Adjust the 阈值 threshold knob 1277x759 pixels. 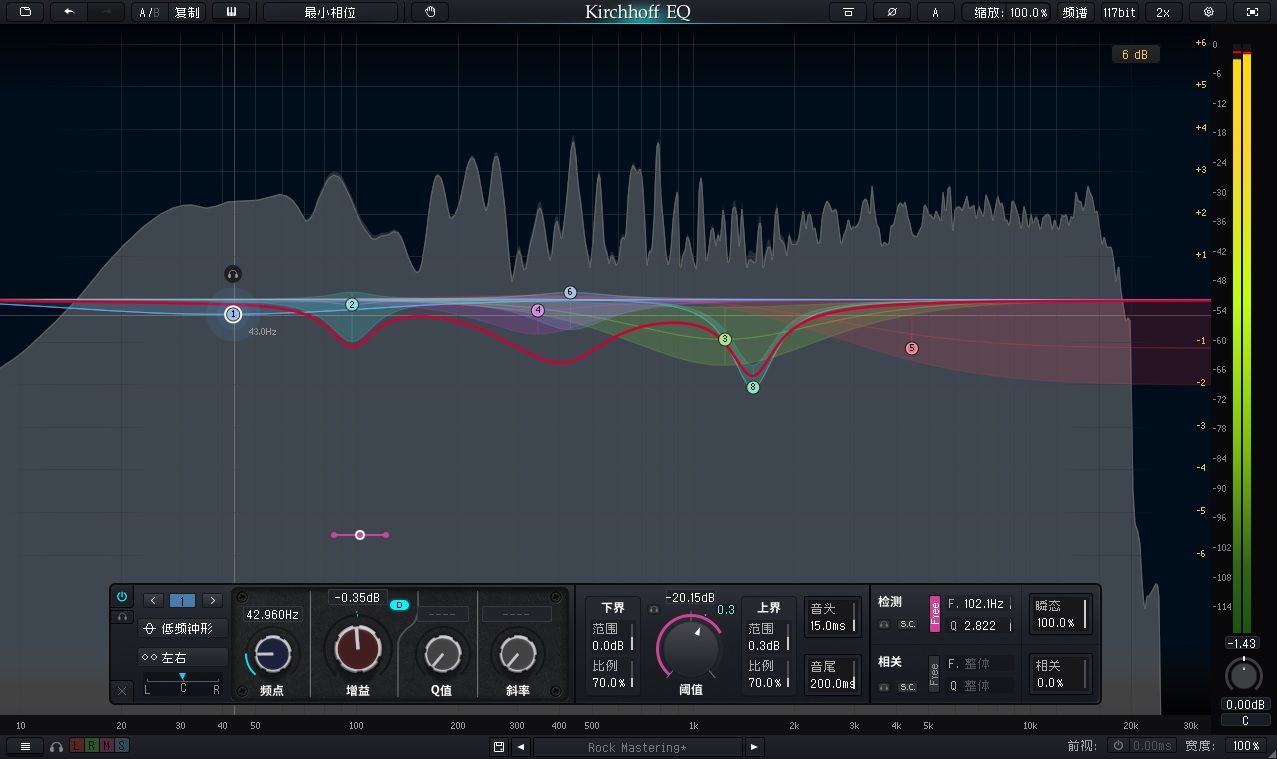click(x=691, y=649)
